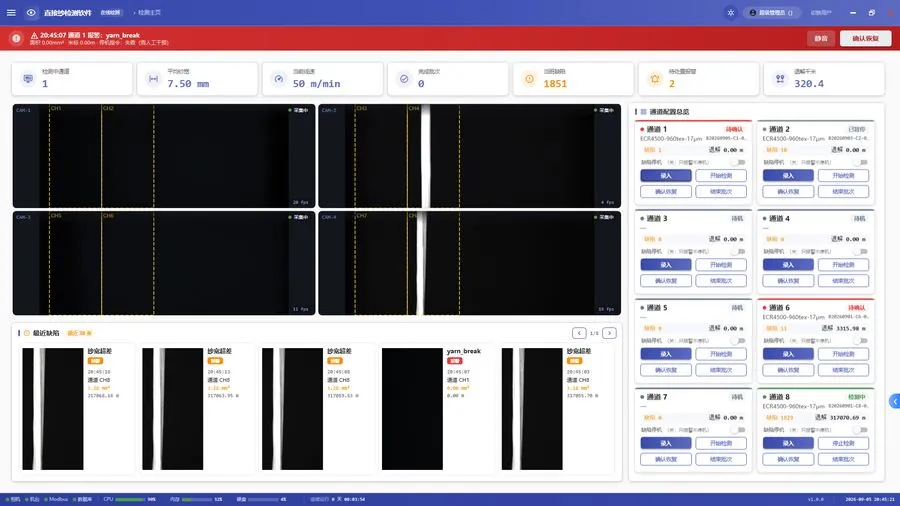The height and width of the screenshot is (506, 900).
Task: Click the 7.50 mm average width value
Action: pyautogui.click(x=188, y=84)
